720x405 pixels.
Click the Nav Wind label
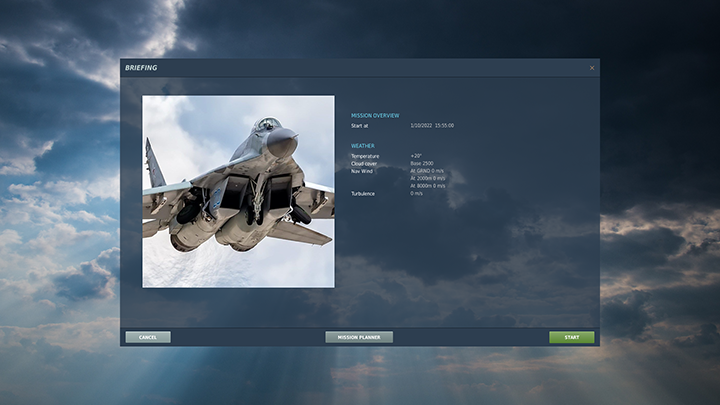coord(362,171)
